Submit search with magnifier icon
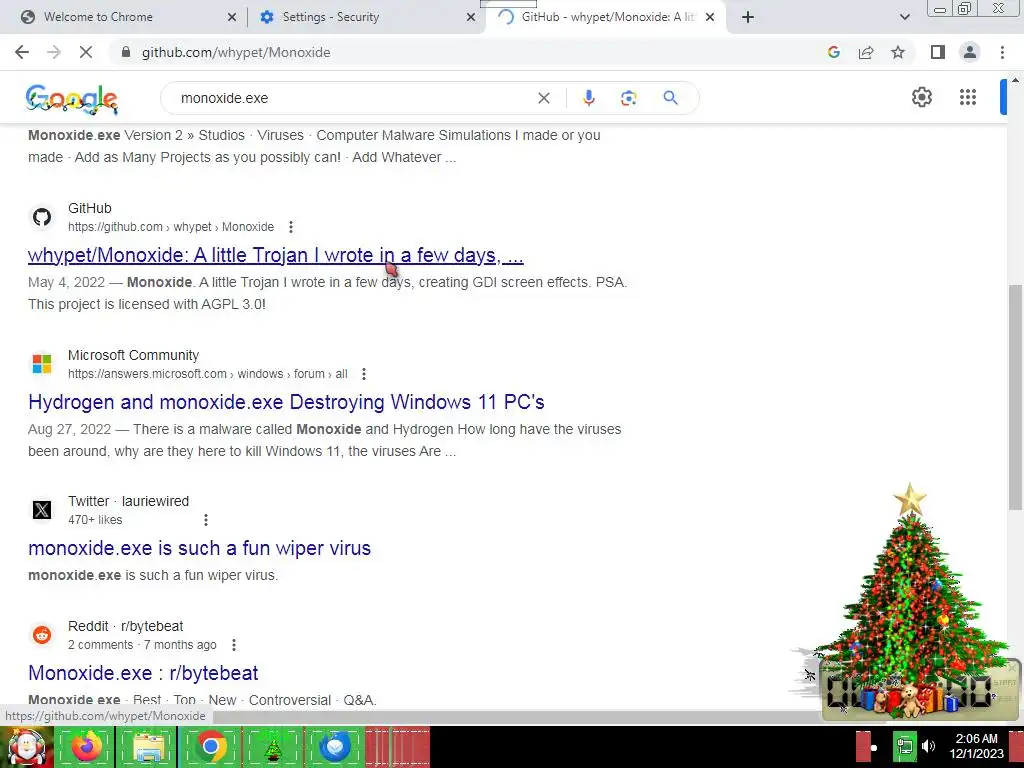This screenshot has height=768, width=1024. click(670, 98)
